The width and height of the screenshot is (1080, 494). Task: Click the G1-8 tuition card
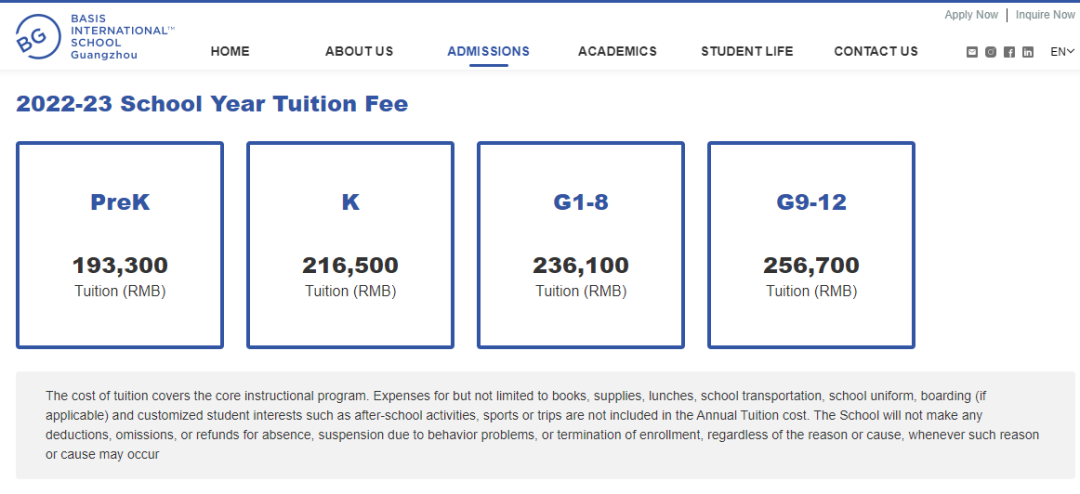[x=581, y=245]
